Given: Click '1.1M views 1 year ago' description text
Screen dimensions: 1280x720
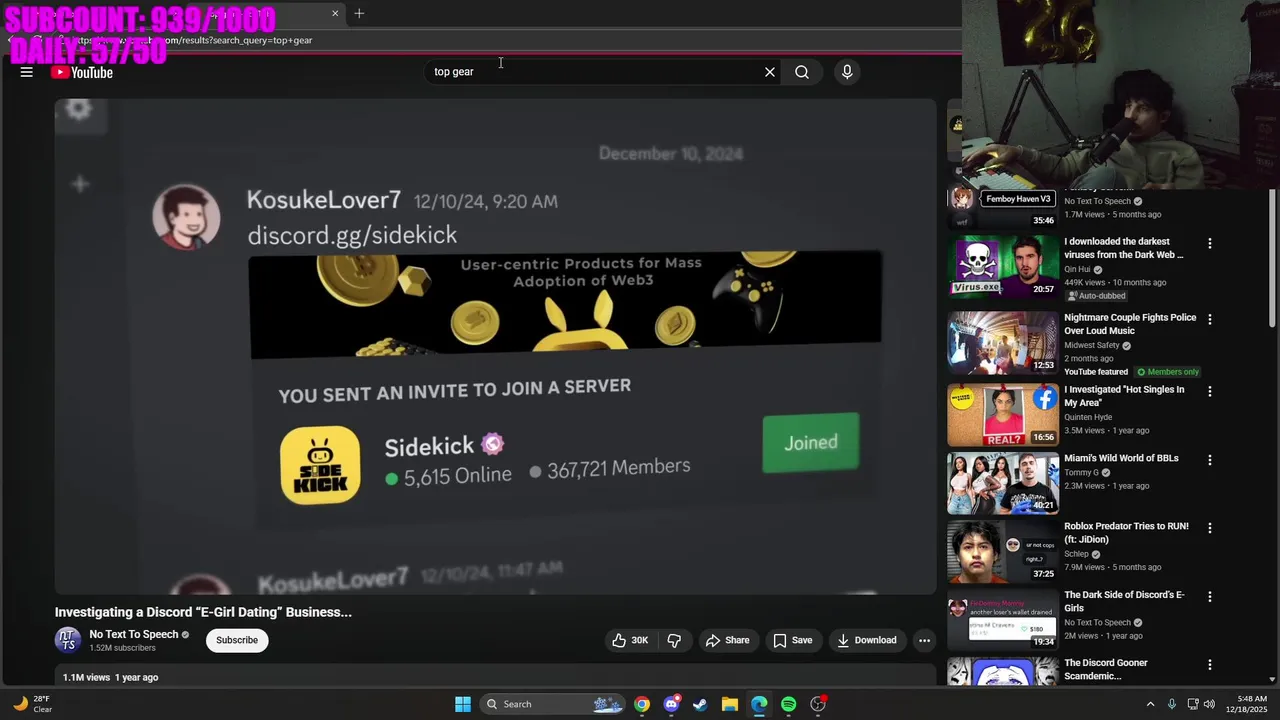Looking at the screenshot, I should [110, 678].
